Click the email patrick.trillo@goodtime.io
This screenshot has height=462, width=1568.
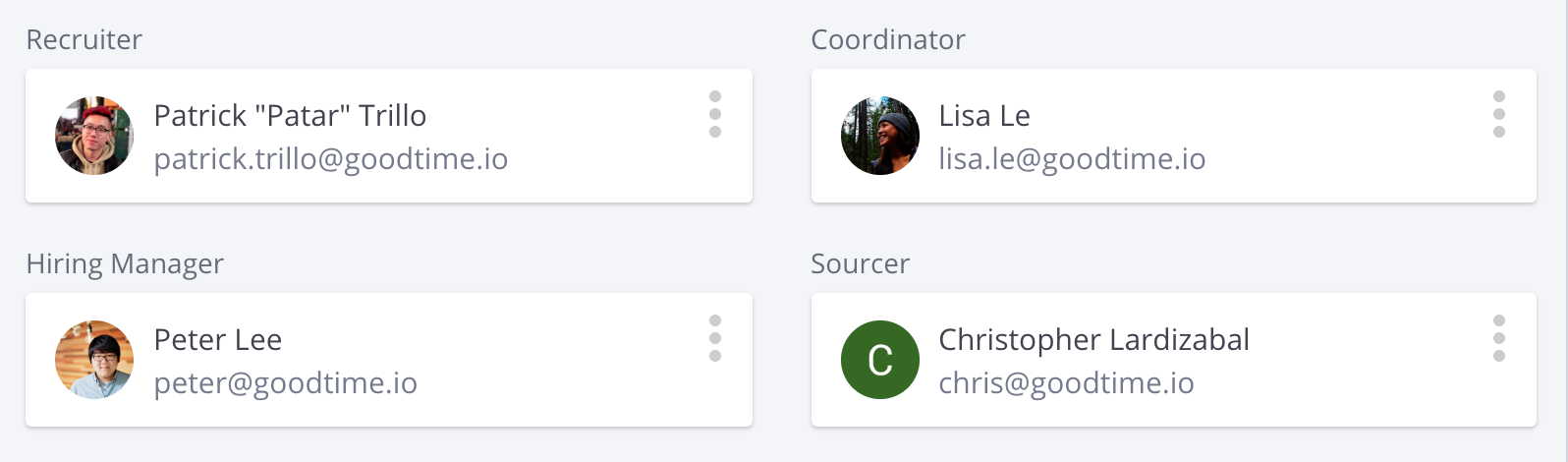(x=331, y=159)
